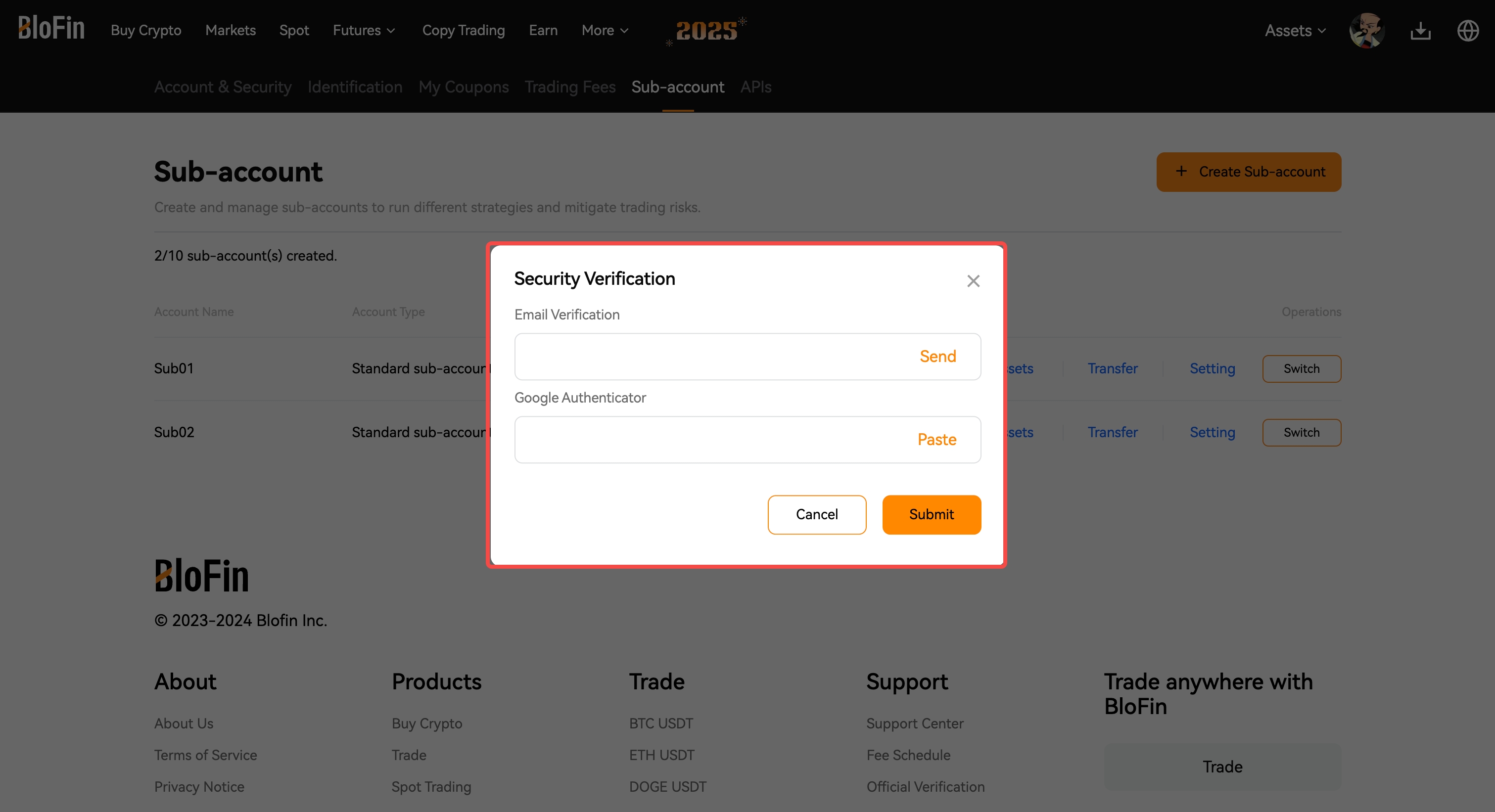Close the Security Verification dialog
Image resolution: width=1495 pixels, height=812 pixels.
[973, 281]
